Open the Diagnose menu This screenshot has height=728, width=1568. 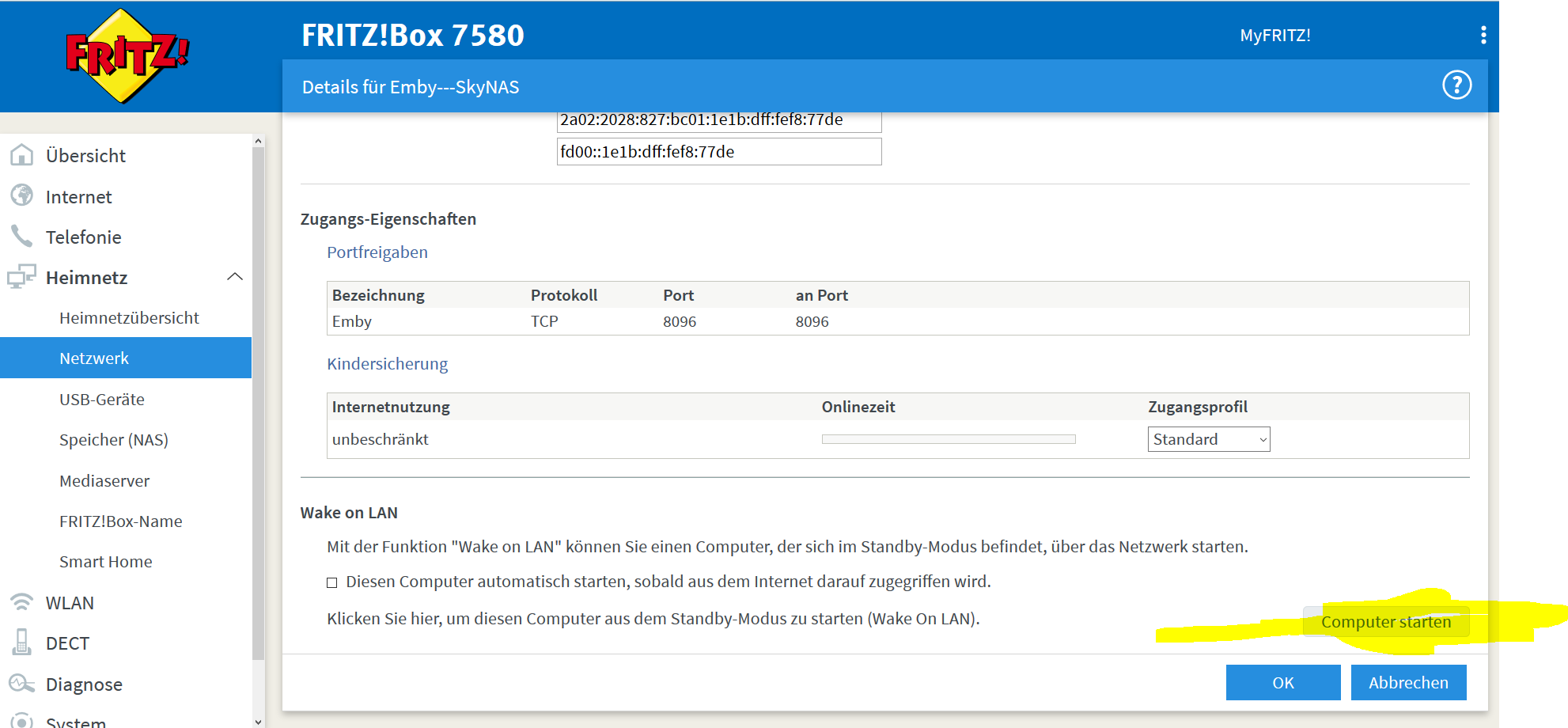tap(84, 684)
